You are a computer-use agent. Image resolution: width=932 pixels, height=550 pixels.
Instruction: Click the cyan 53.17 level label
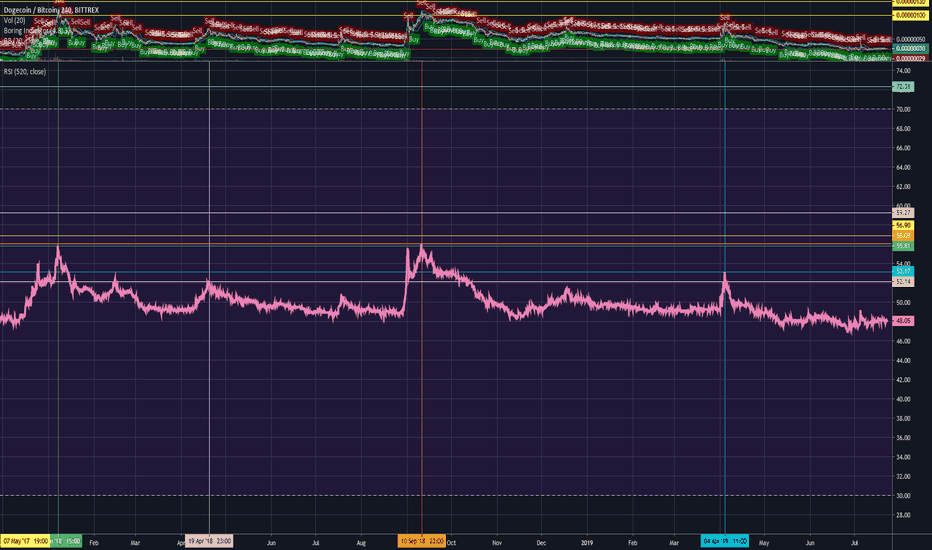903,271
